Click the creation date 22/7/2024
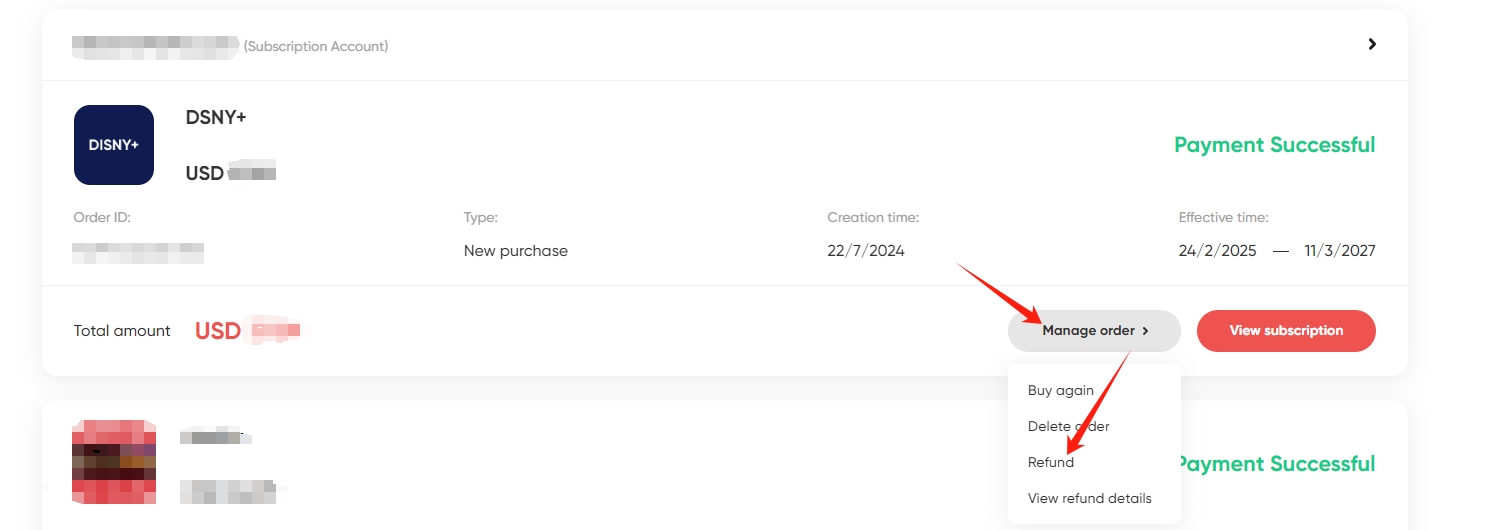Viewport: 1499px width, 530px height. point(866,251)
